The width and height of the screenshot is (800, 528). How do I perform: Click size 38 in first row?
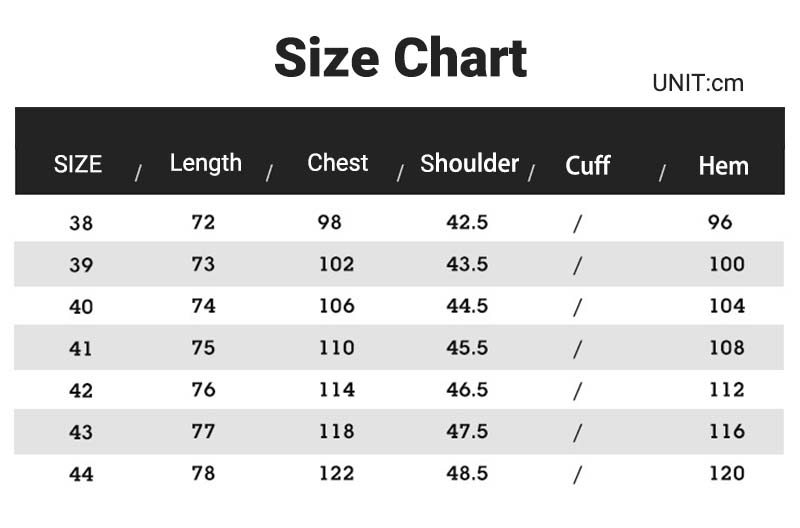[x=81, y=223]
